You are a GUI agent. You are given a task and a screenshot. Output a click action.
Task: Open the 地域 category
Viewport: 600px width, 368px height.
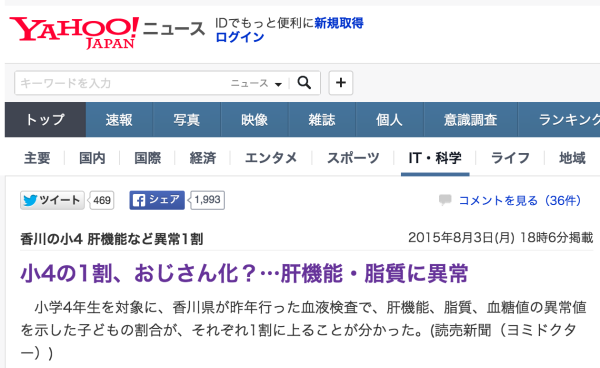572,158
